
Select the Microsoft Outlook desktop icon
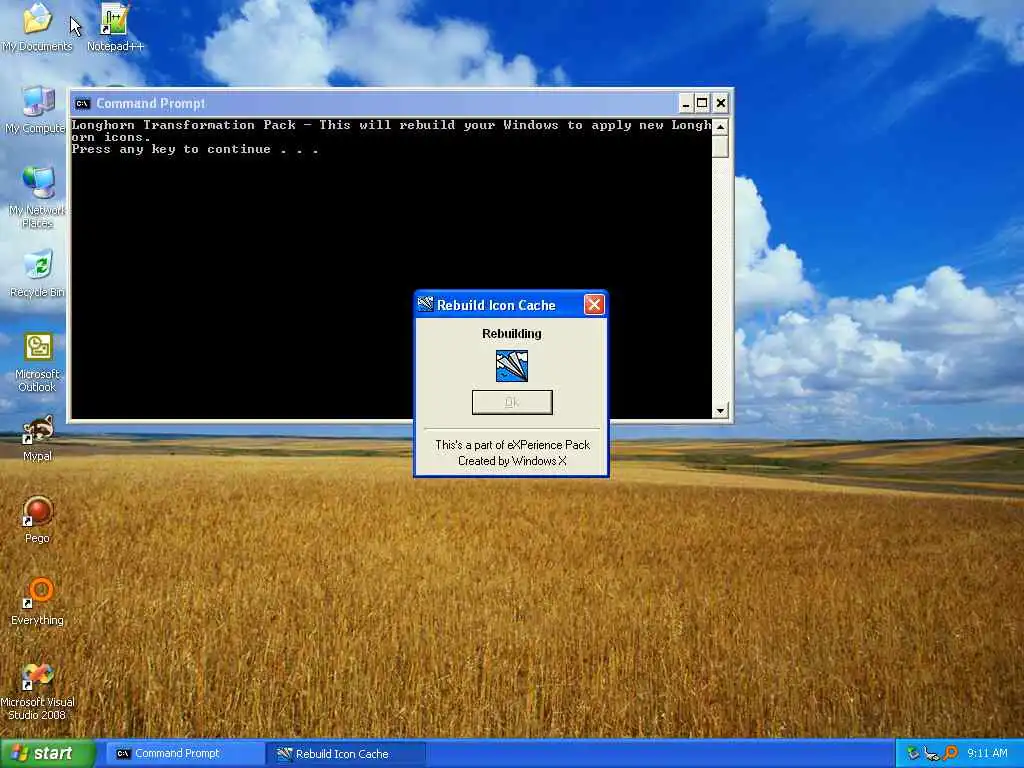(37, 362)
